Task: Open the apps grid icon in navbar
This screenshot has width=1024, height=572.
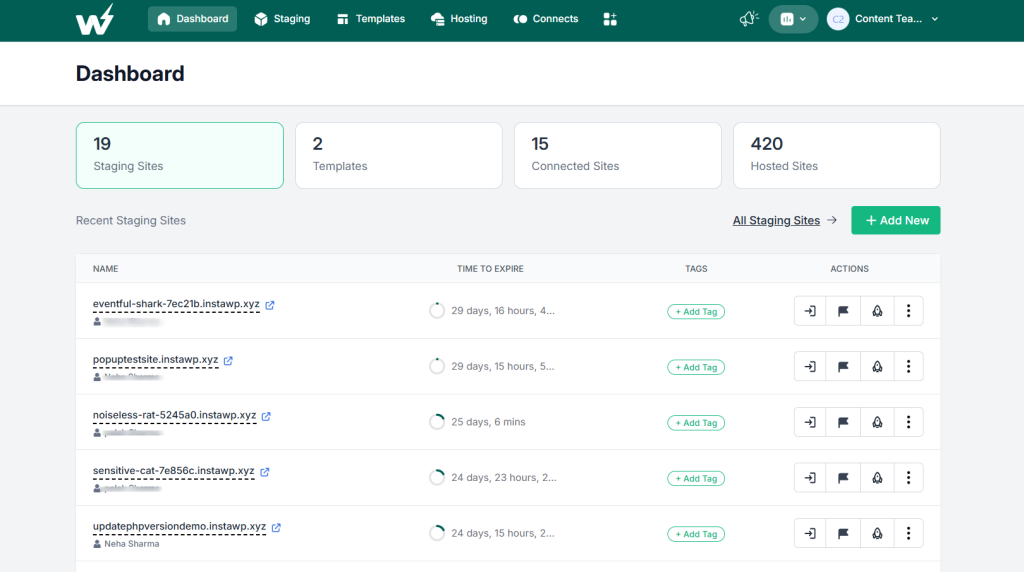Action: point(610,19)
